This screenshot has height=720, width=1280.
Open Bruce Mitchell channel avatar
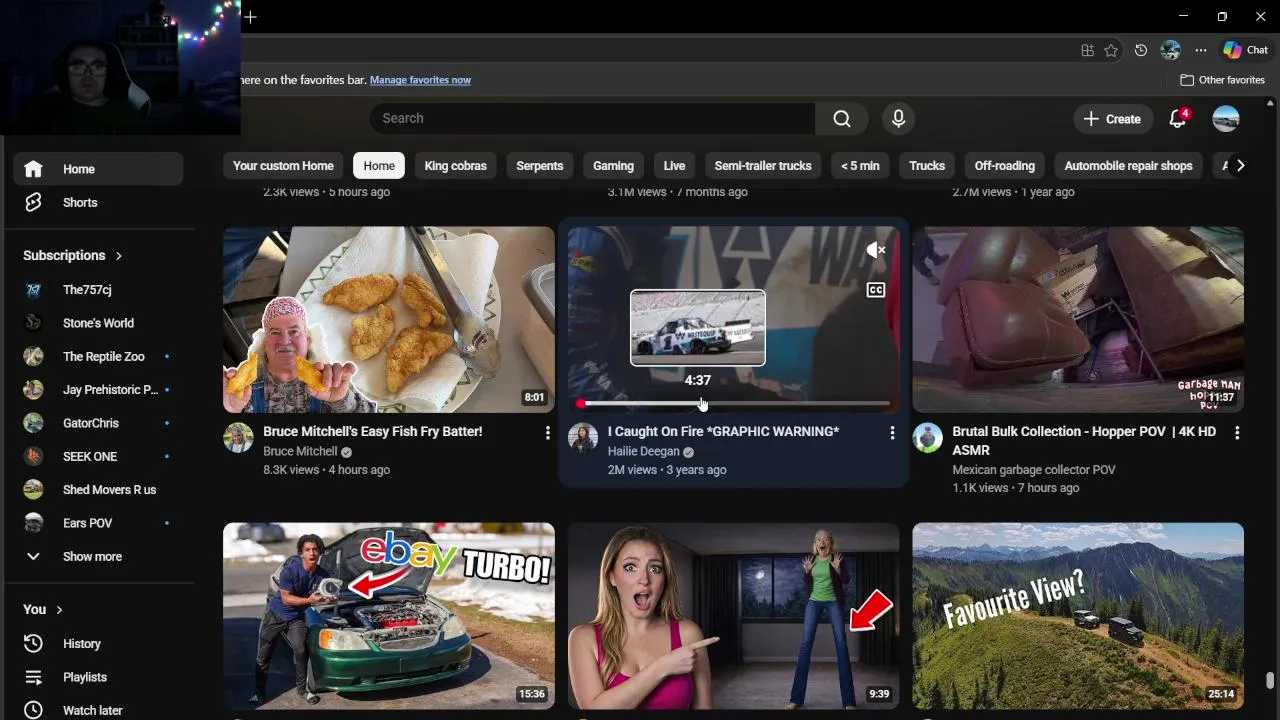point(238,438)
